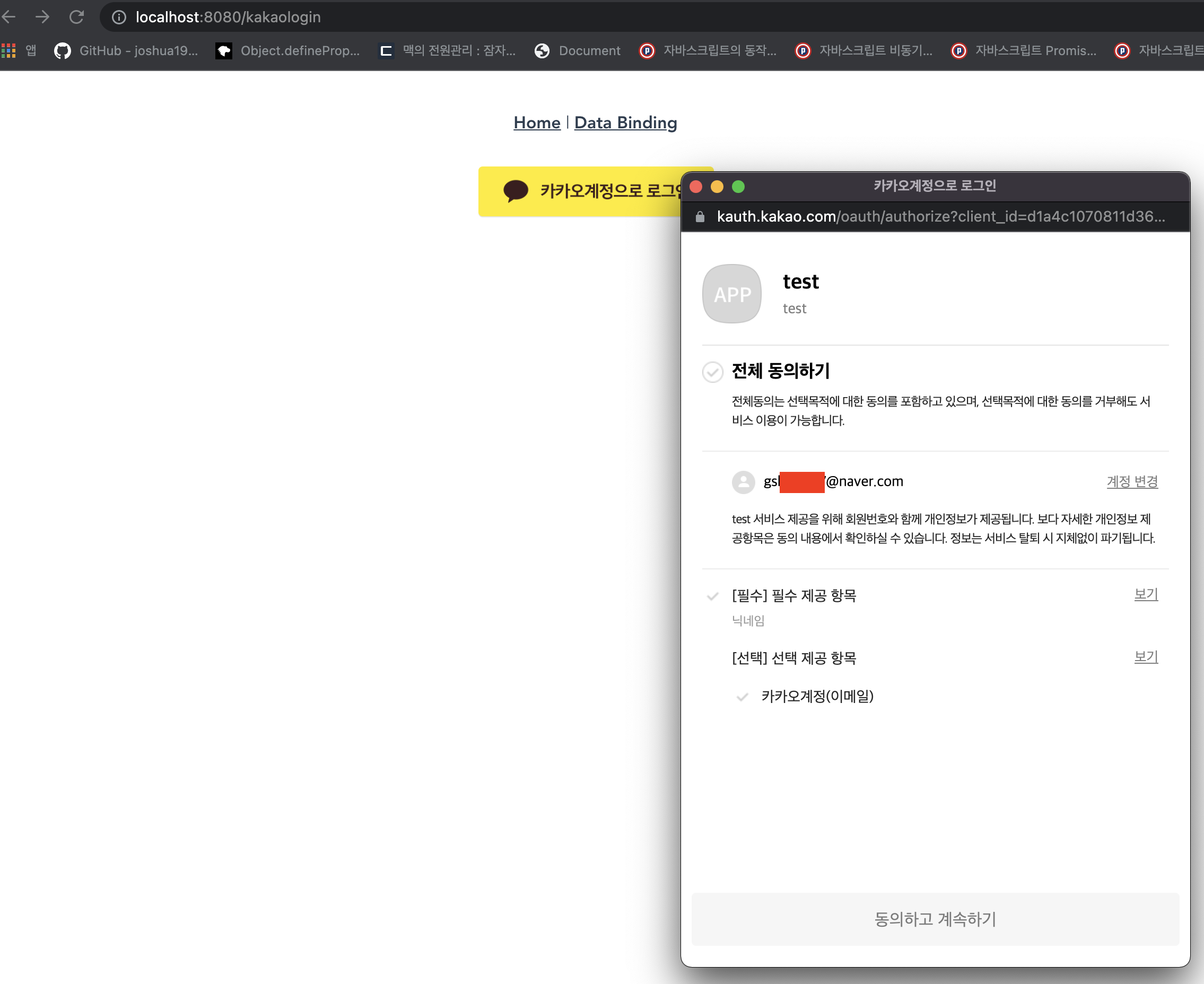
Task: Open the Data Binding navigation link
Action: click(625, 122)
